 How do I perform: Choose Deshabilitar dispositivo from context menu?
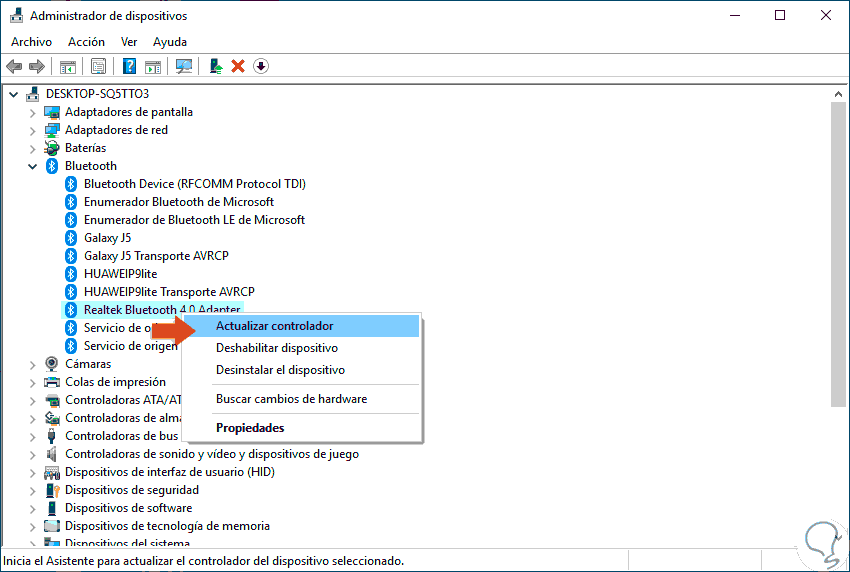coord(300,348)
